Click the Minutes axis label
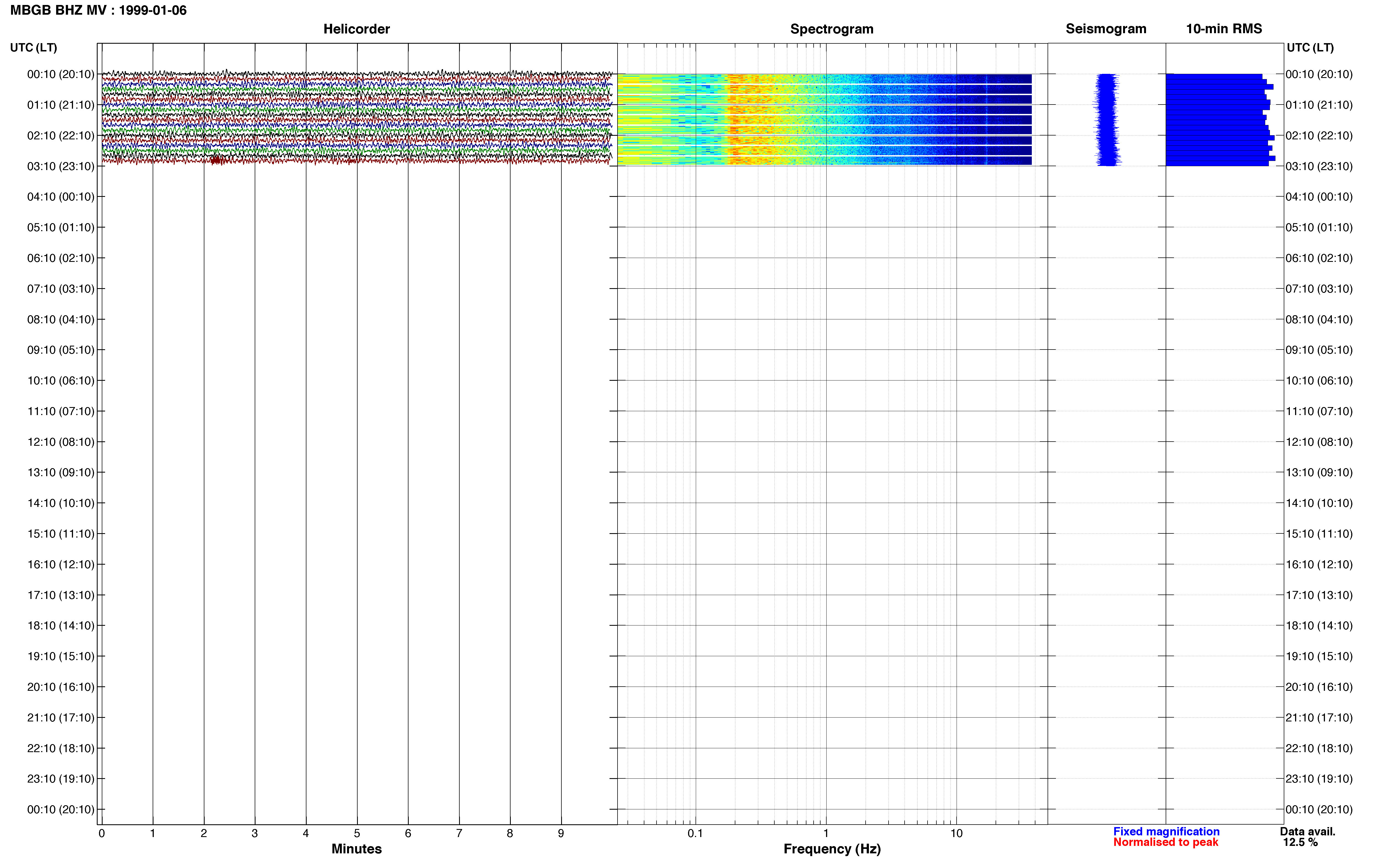Image resolution: width=1388 pixels, height=868 pixels. tap(356, 848)
